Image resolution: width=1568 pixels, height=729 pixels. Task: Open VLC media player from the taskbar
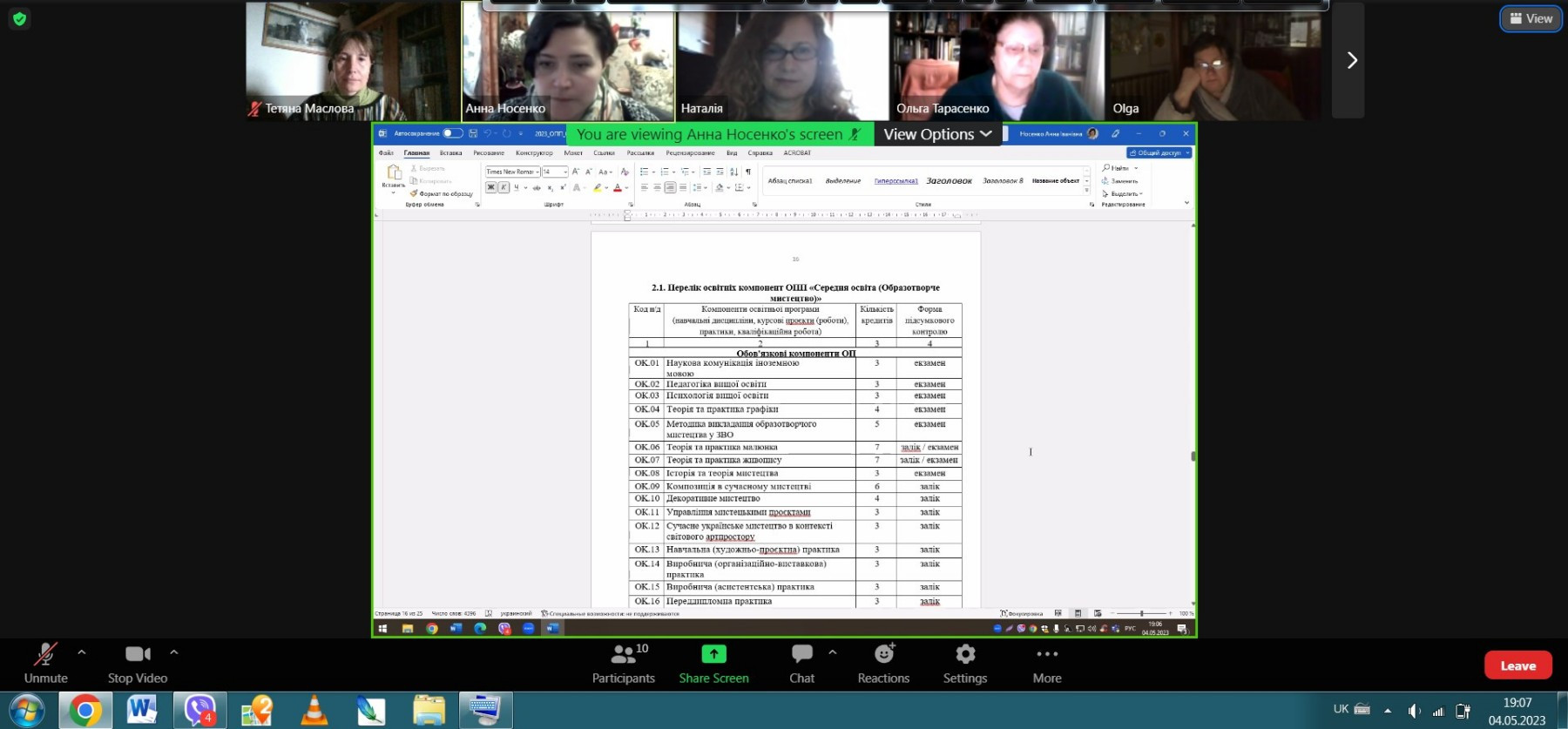click(314, 711)
